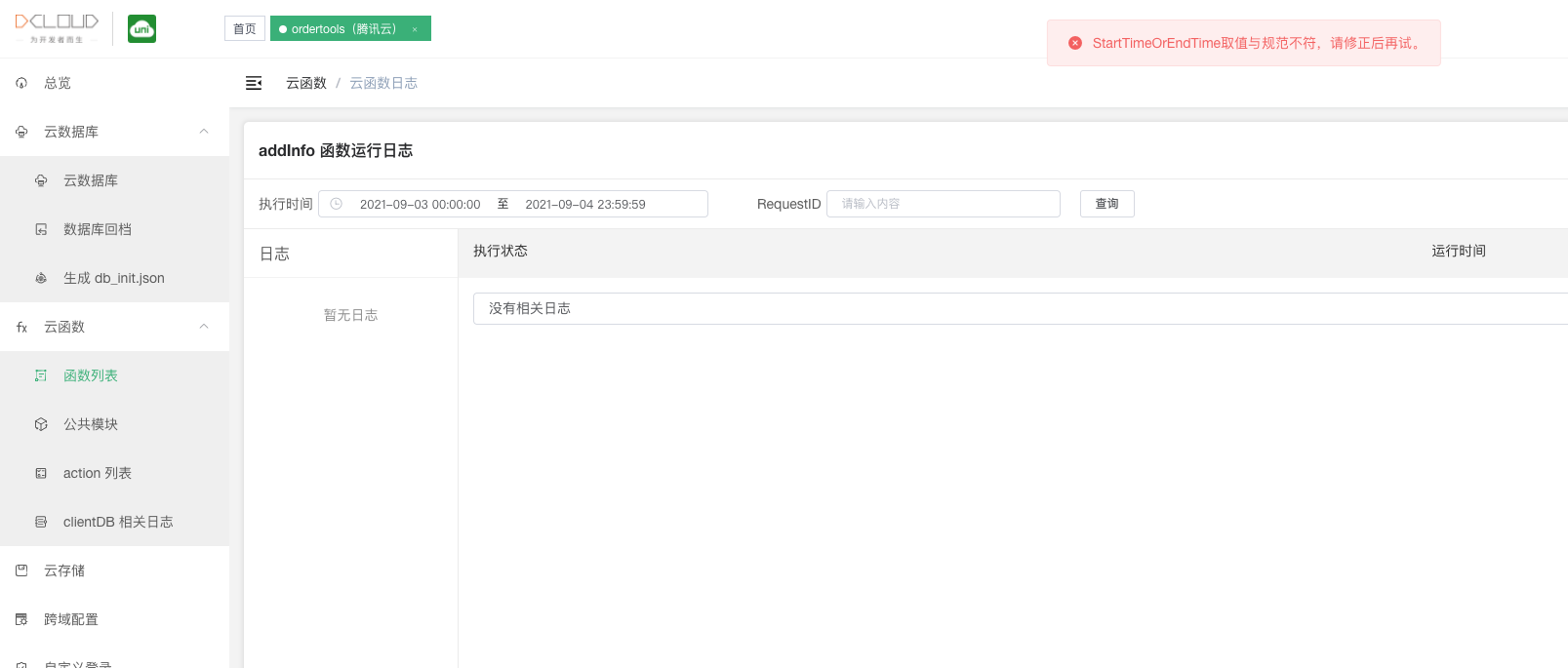Screen dimensions: 1568x668
Task: Open 总览 overview from sidebar
Action: pos(58,83)
